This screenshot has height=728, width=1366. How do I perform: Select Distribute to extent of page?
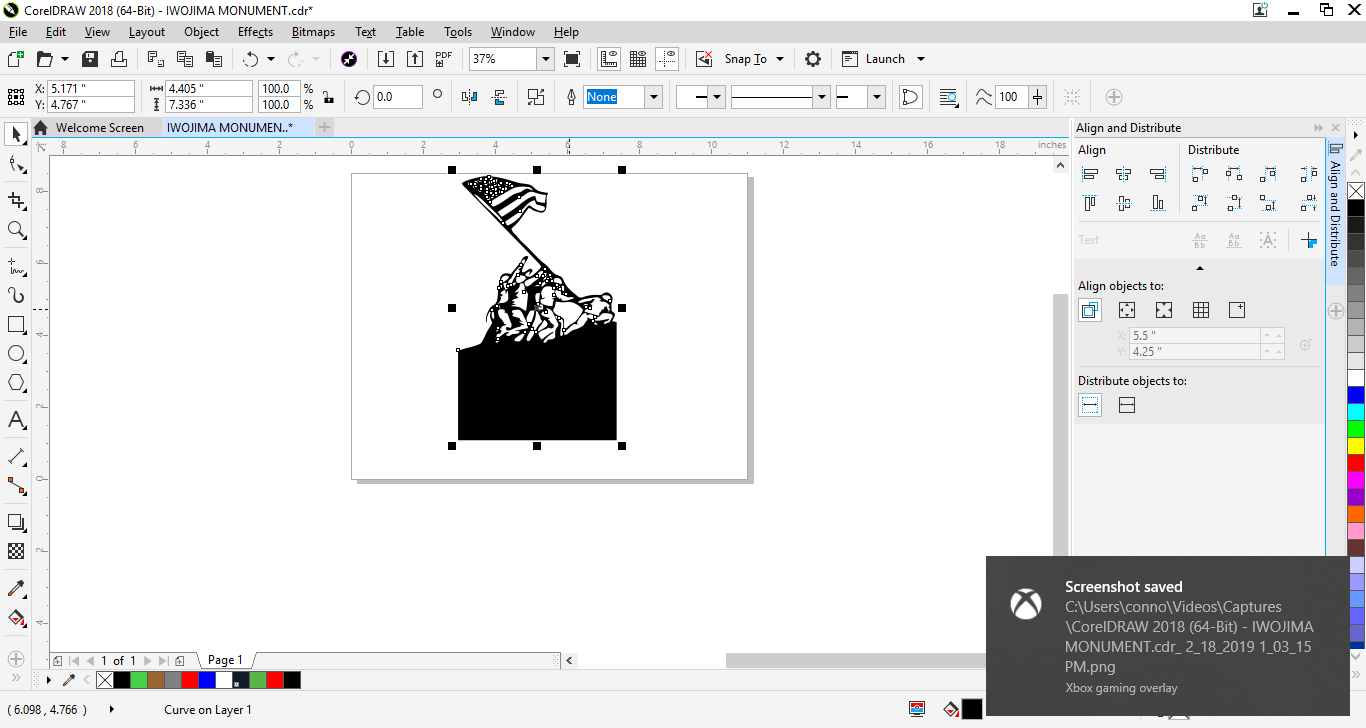(x=1127, y=405)
